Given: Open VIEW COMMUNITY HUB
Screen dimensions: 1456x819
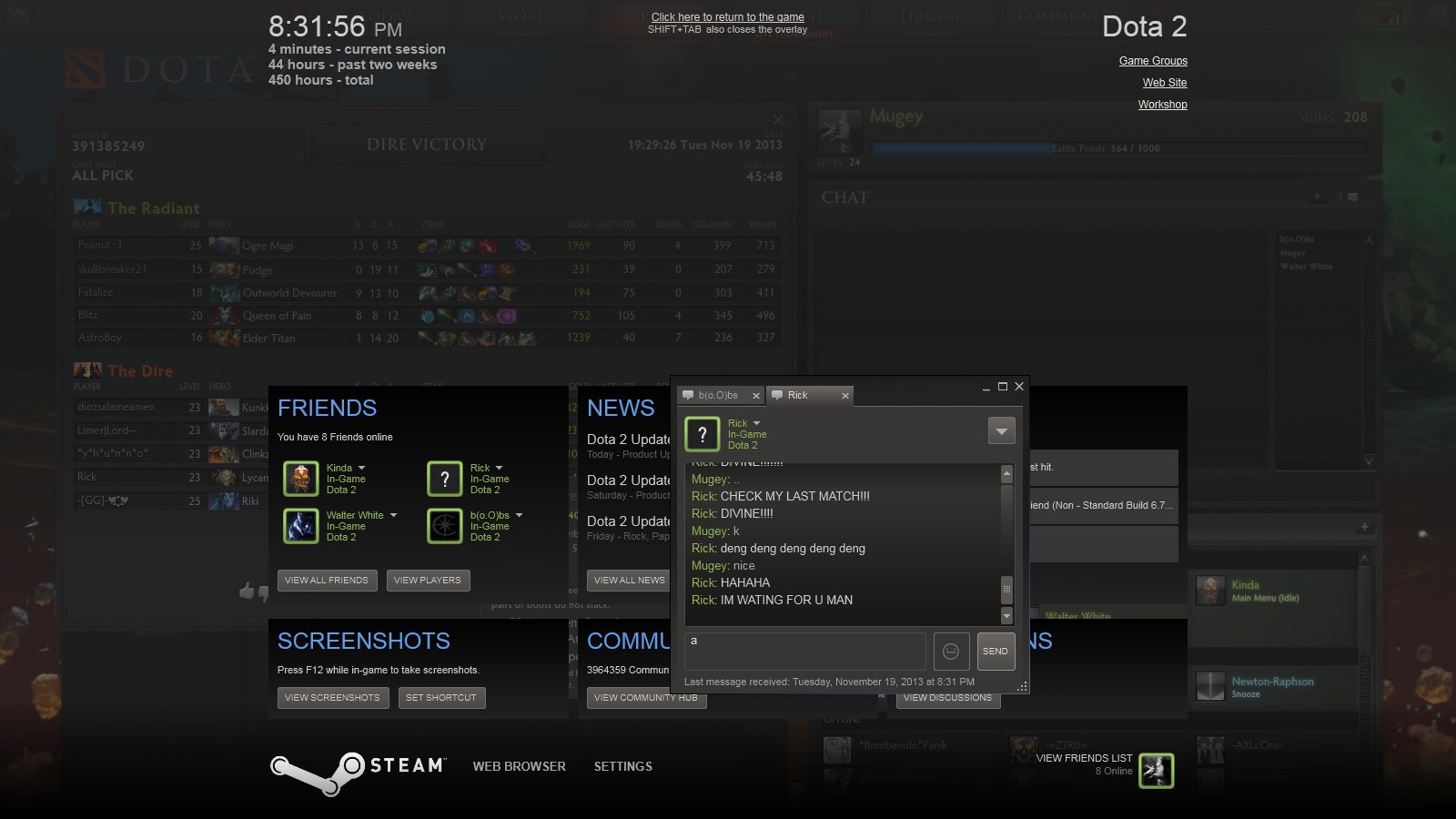Looking at the screenshot, I should (x=646, y=698).
